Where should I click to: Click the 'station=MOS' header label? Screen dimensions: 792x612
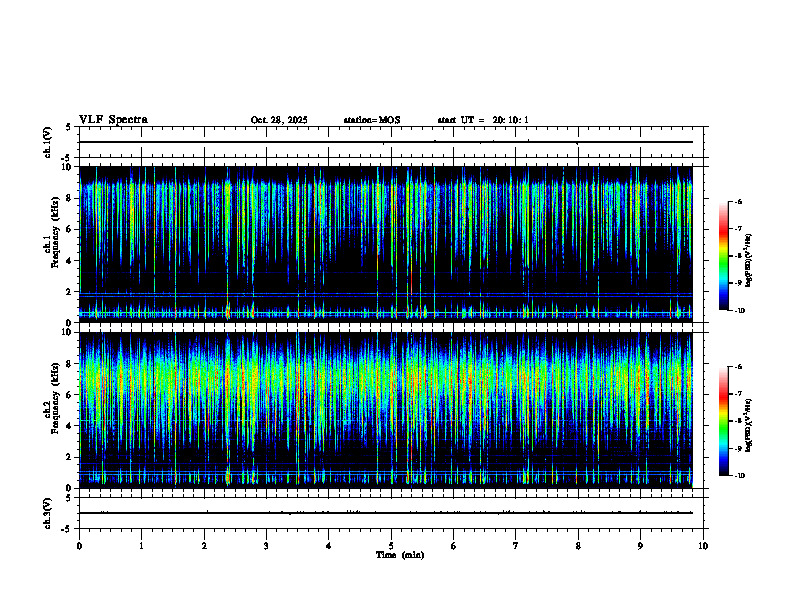tap(372, 120)
